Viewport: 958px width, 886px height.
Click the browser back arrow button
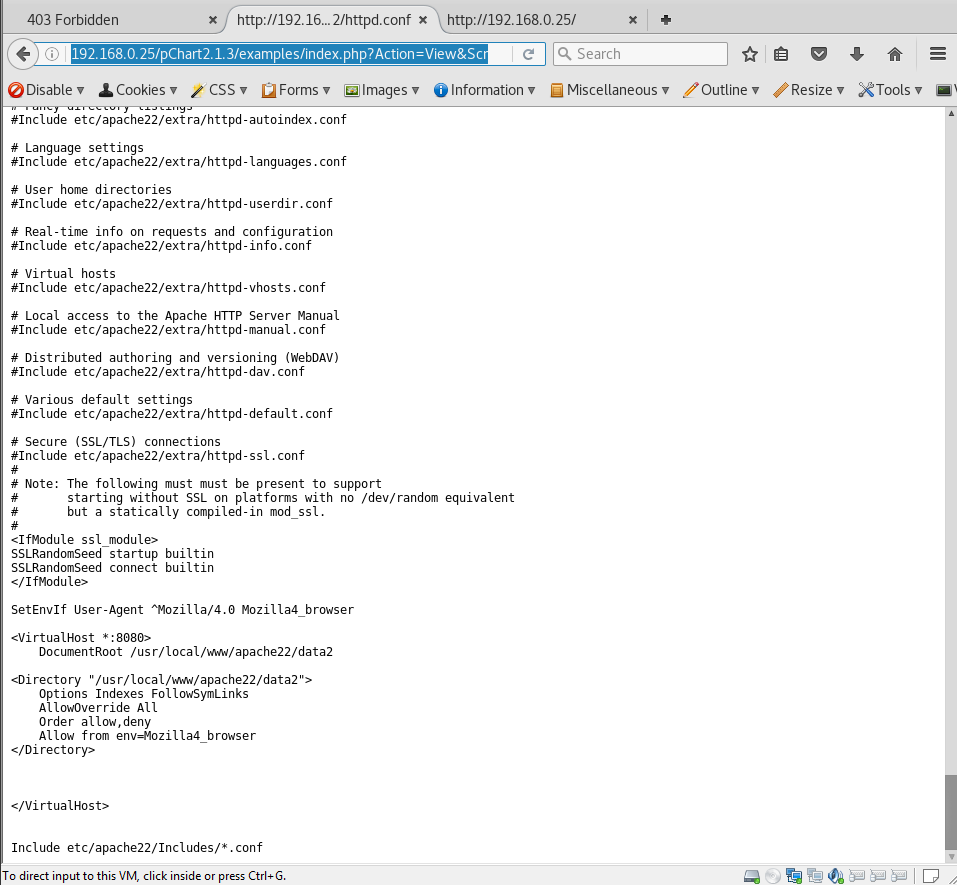pos(22,54)
